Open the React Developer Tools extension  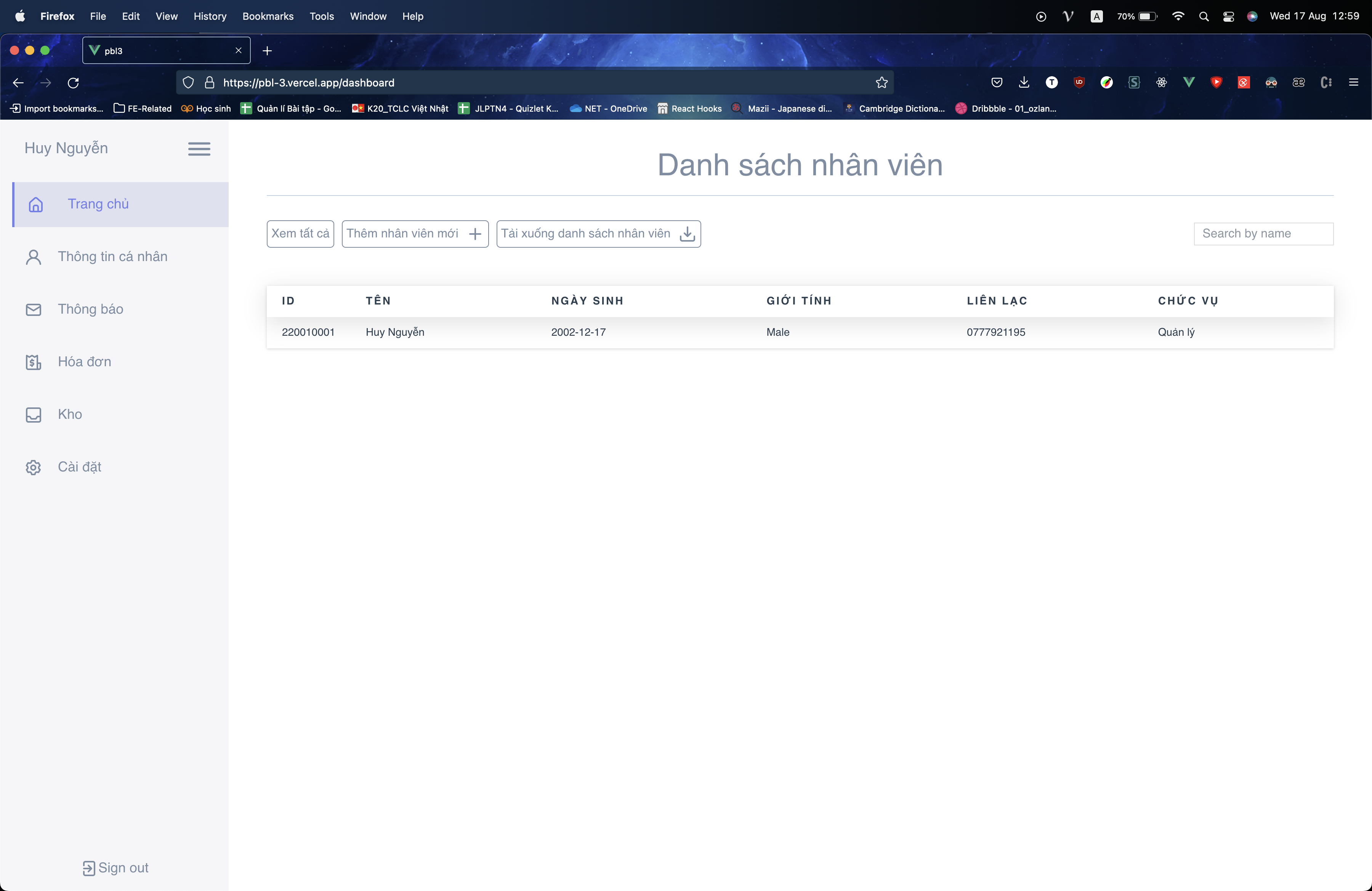[x=1161, y=82]
